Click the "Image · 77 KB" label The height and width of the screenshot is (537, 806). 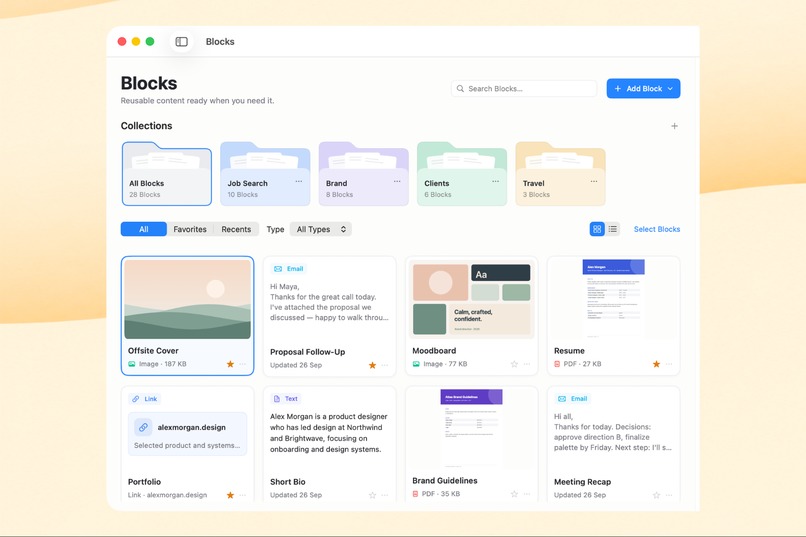coord(445,364)
